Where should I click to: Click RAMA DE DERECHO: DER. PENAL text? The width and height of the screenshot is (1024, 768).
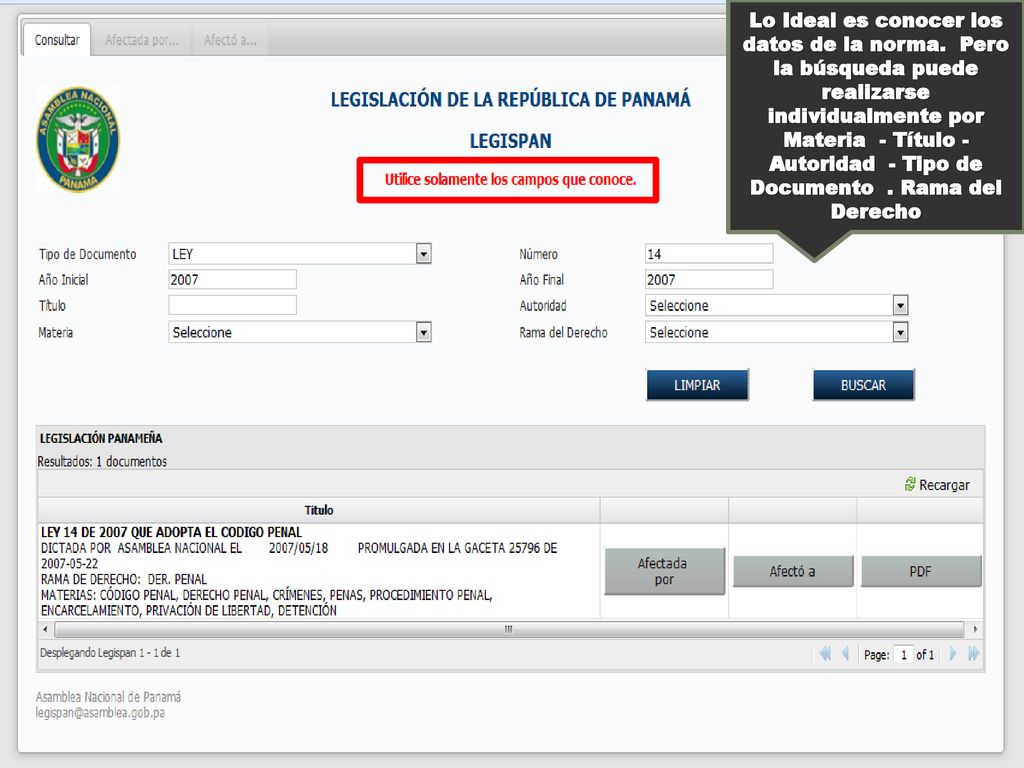point(124,579)
